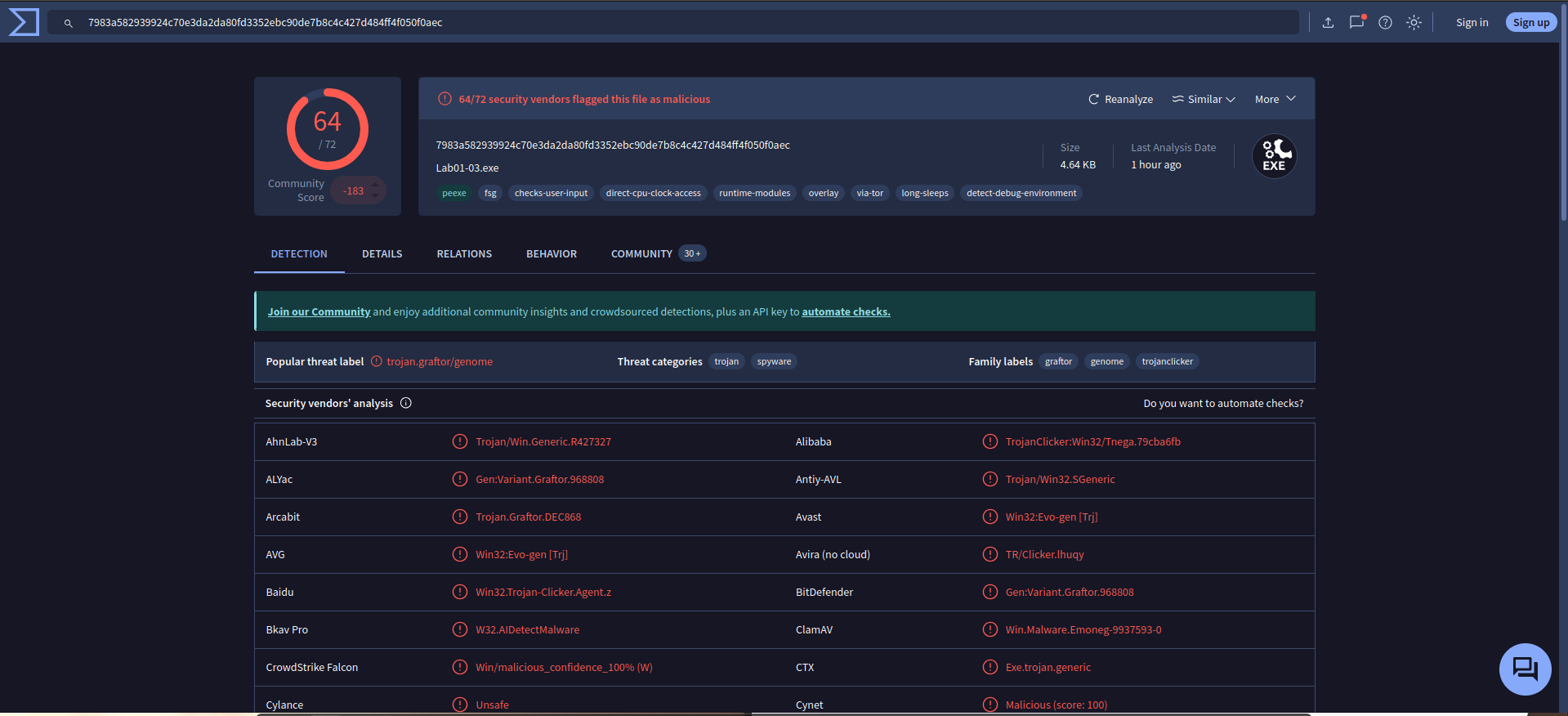Open the chat bubble widget
This screenshot has height=716, width=1568.
pos(1525,669)
